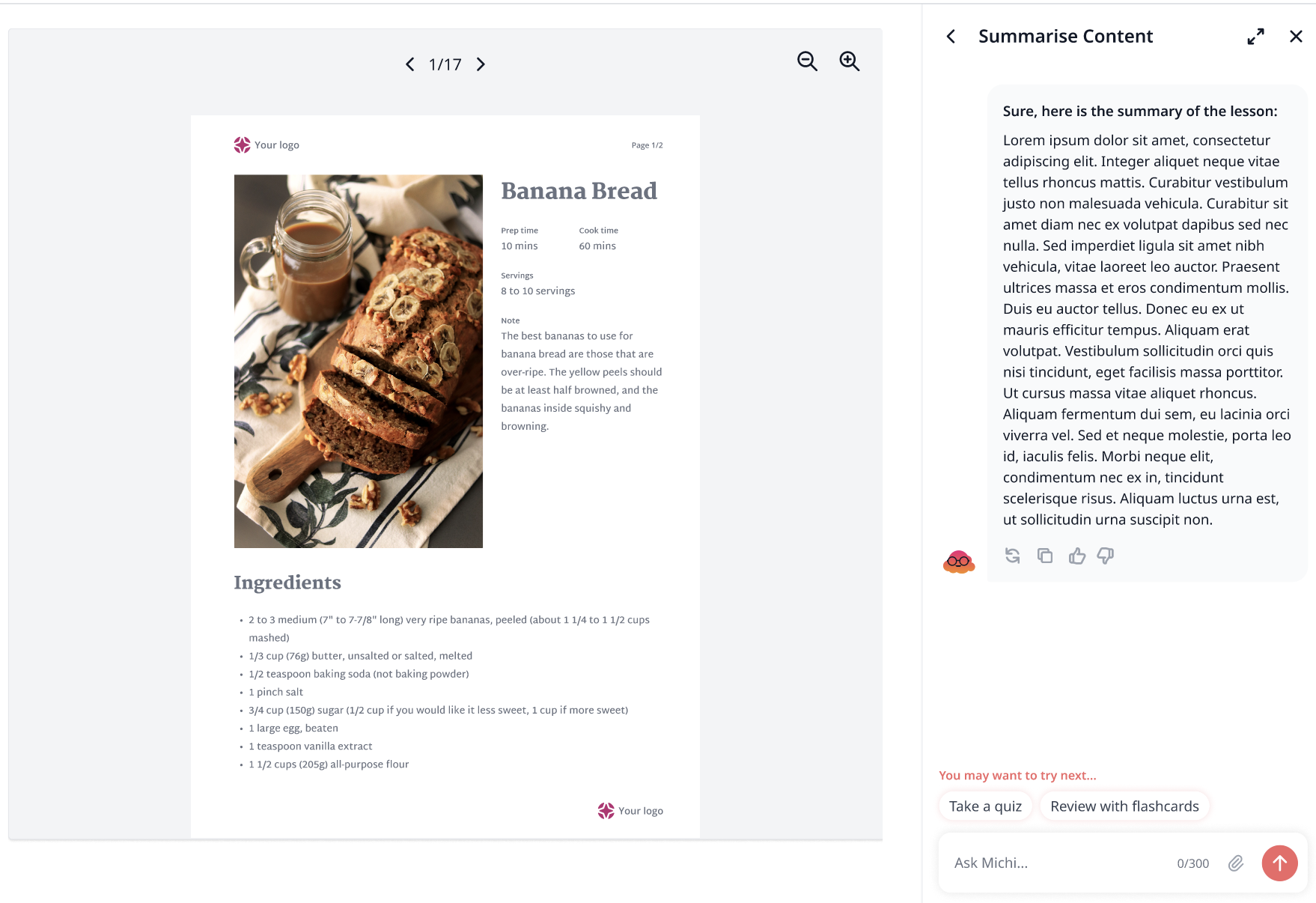Regenerate the lesson summary response
Screen dimensions: 1316x903
1013,556
